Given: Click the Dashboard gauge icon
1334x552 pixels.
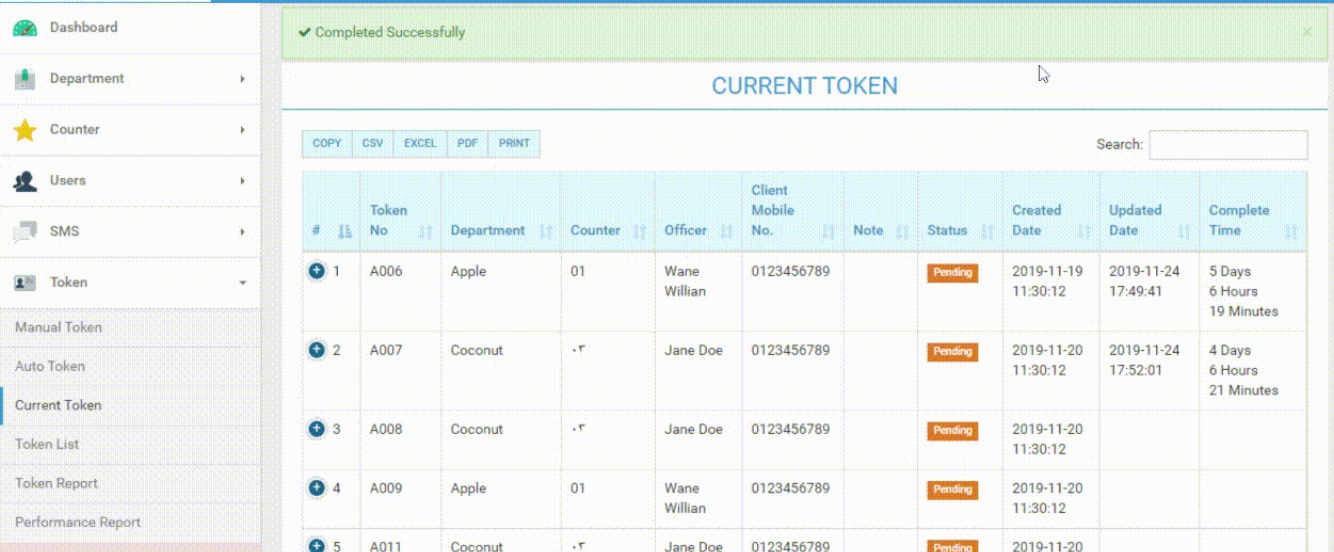Looking at the screenshot, I should point(25,28).
